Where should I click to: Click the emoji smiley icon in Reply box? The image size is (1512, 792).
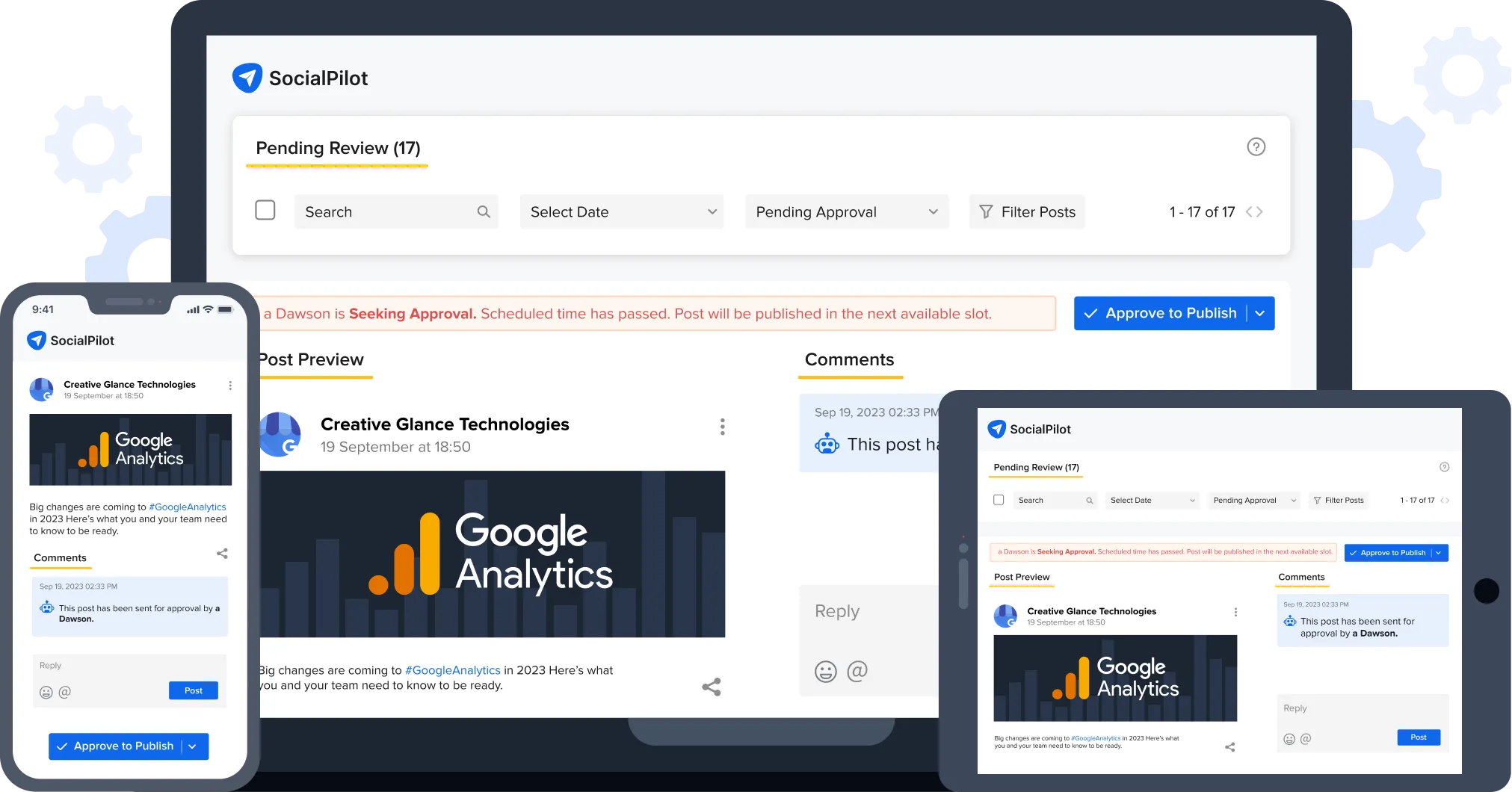coord(825,671)
